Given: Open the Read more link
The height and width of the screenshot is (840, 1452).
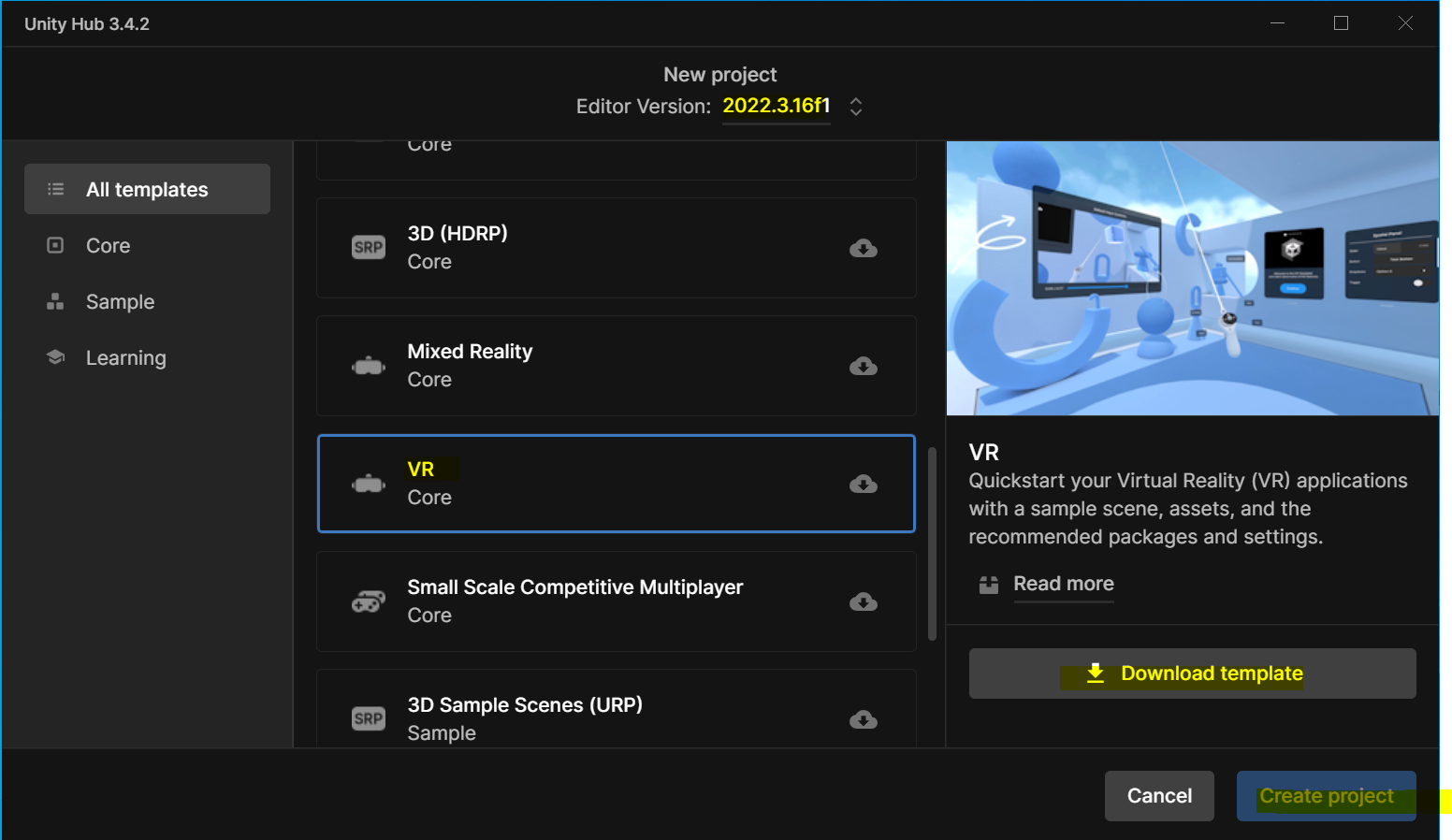Looking at the screenshot, I should (x=1064, y=584).
